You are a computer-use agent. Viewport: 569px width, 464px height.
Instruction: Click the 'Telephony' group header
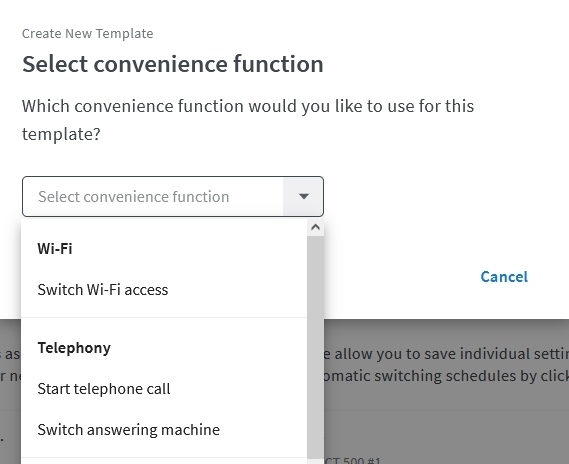[74, 348]
